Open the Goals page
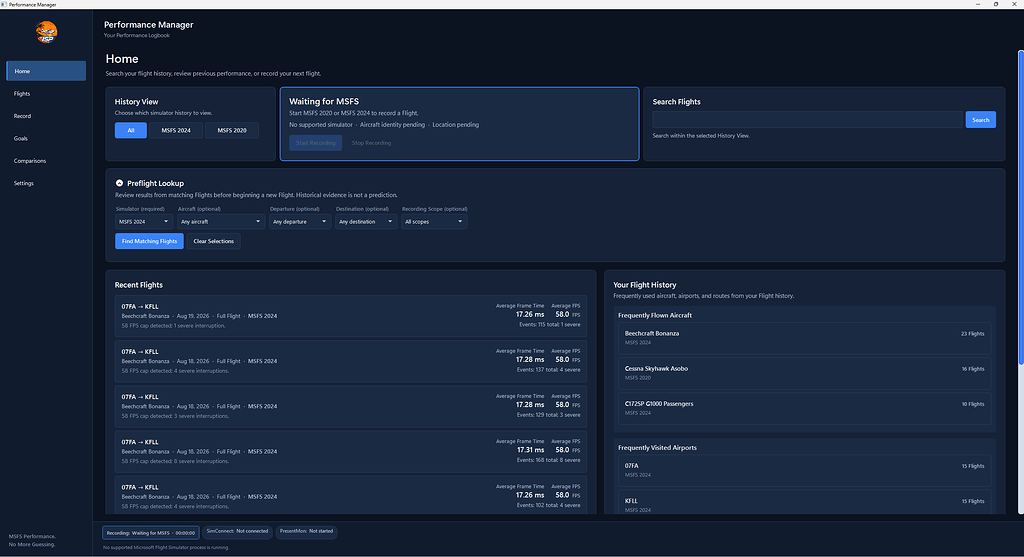This screenshot has width=1024, height=557. point(46,138)
